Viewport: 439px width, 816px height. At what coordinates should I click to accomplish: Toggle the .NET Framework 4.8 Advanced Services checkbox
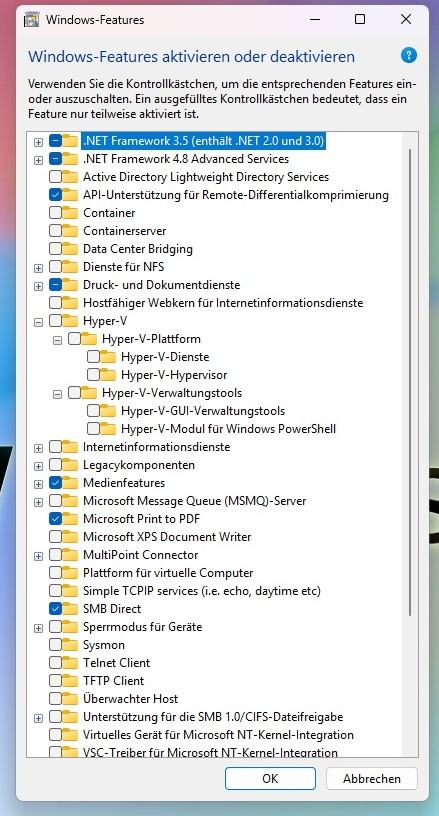click(x=56, y=159)
